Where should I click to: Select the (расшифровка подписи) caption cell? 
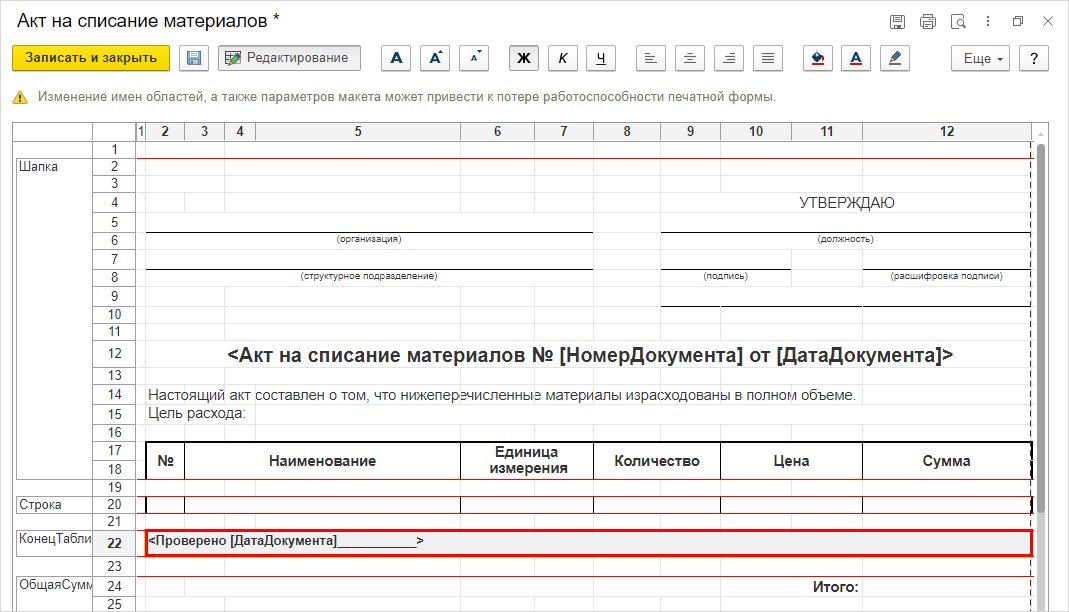946,276
